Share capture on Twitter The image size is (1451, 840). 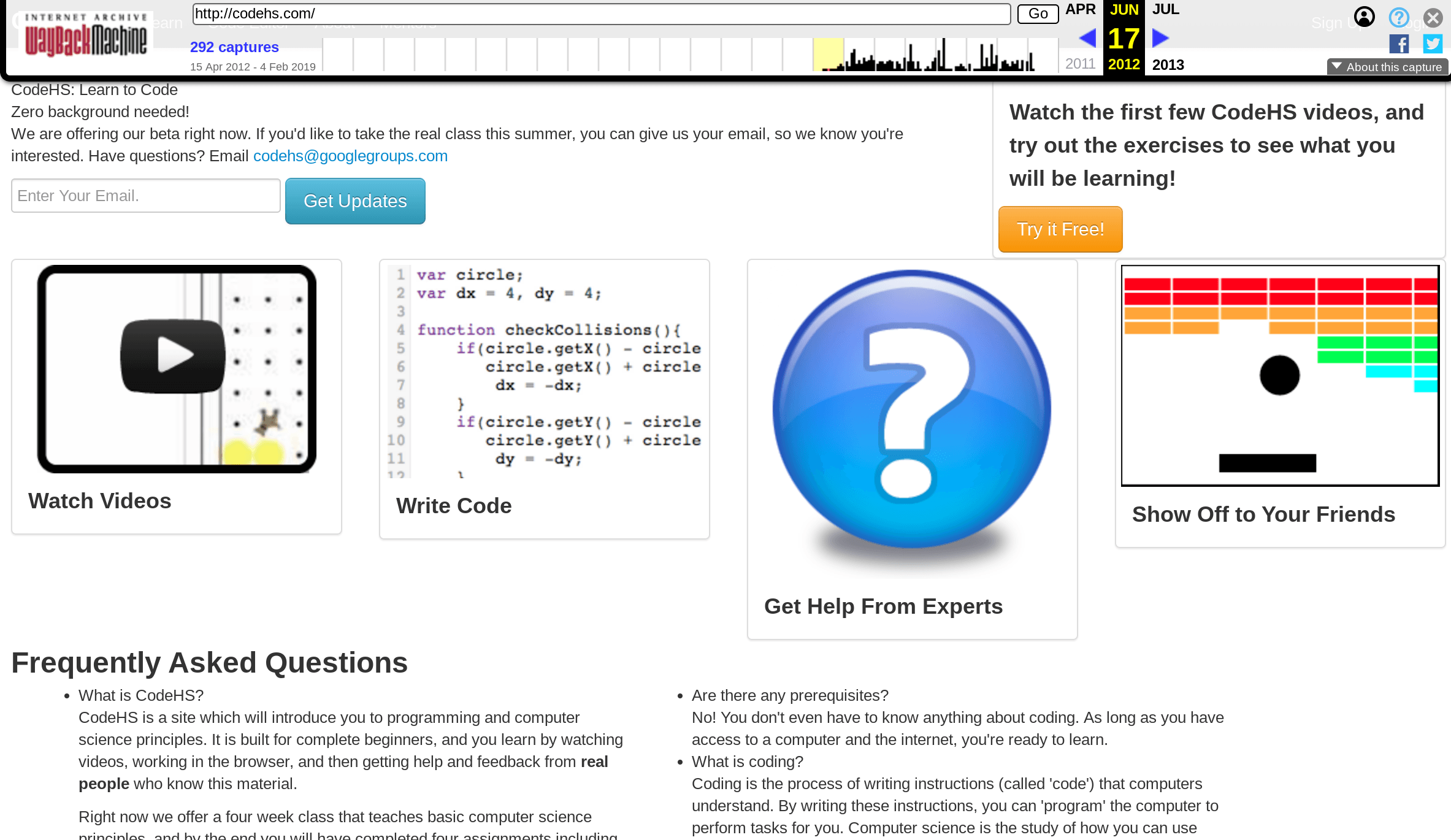tap(1433, 44)
